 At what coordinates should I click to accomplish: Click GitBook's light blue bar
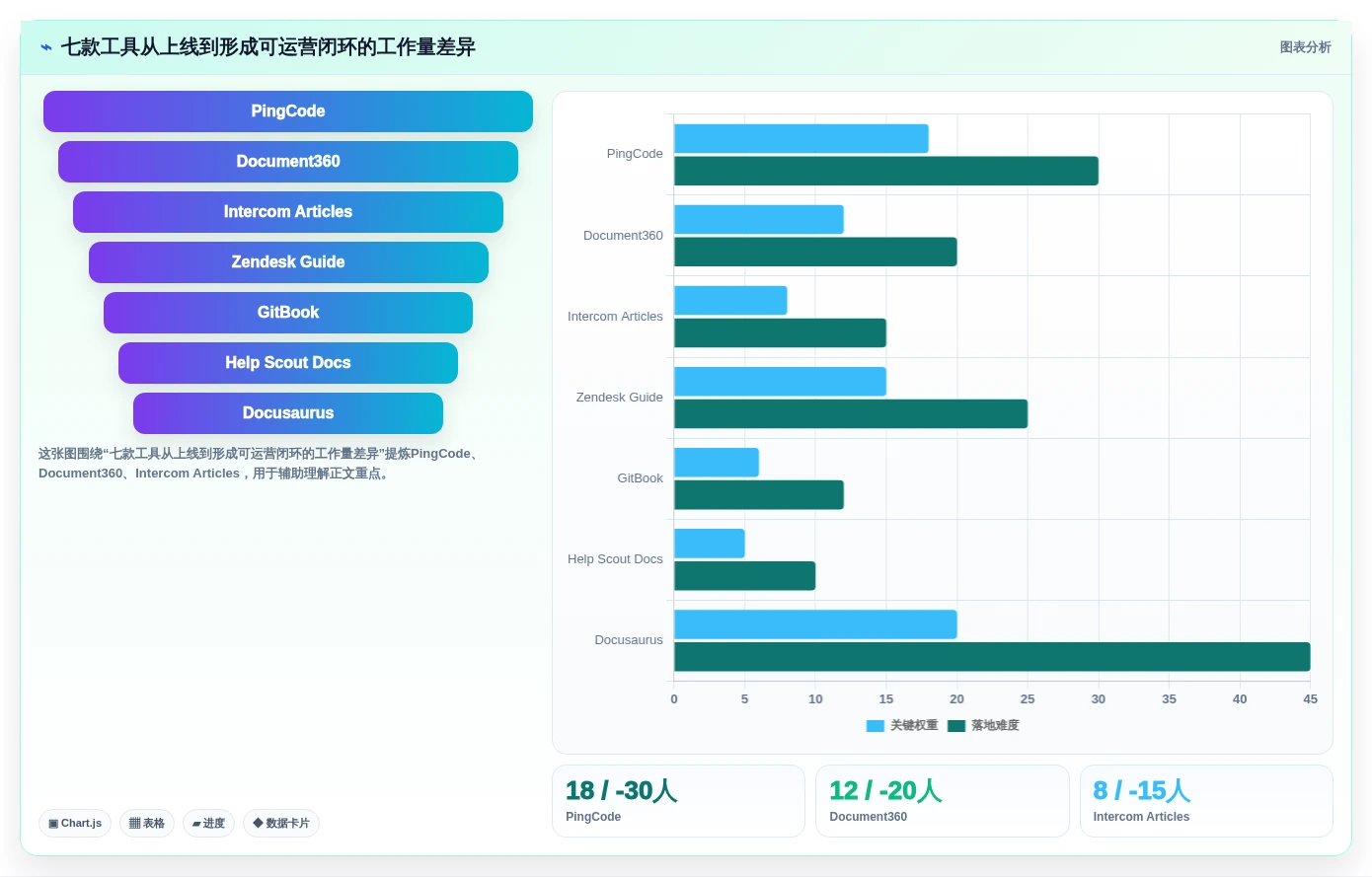coord(717,463)
